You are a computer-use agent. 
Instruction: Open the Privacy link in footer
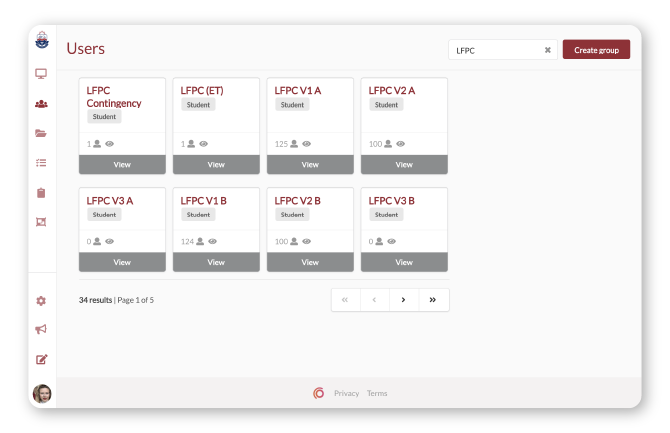346,393
